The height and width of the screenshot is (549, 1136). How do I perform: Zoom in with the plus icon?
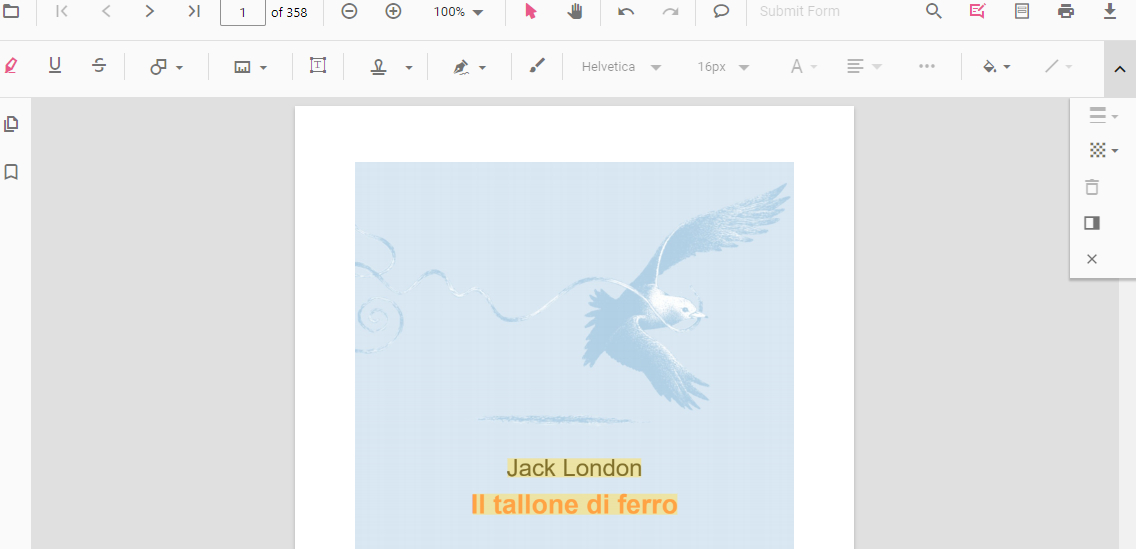393,12
